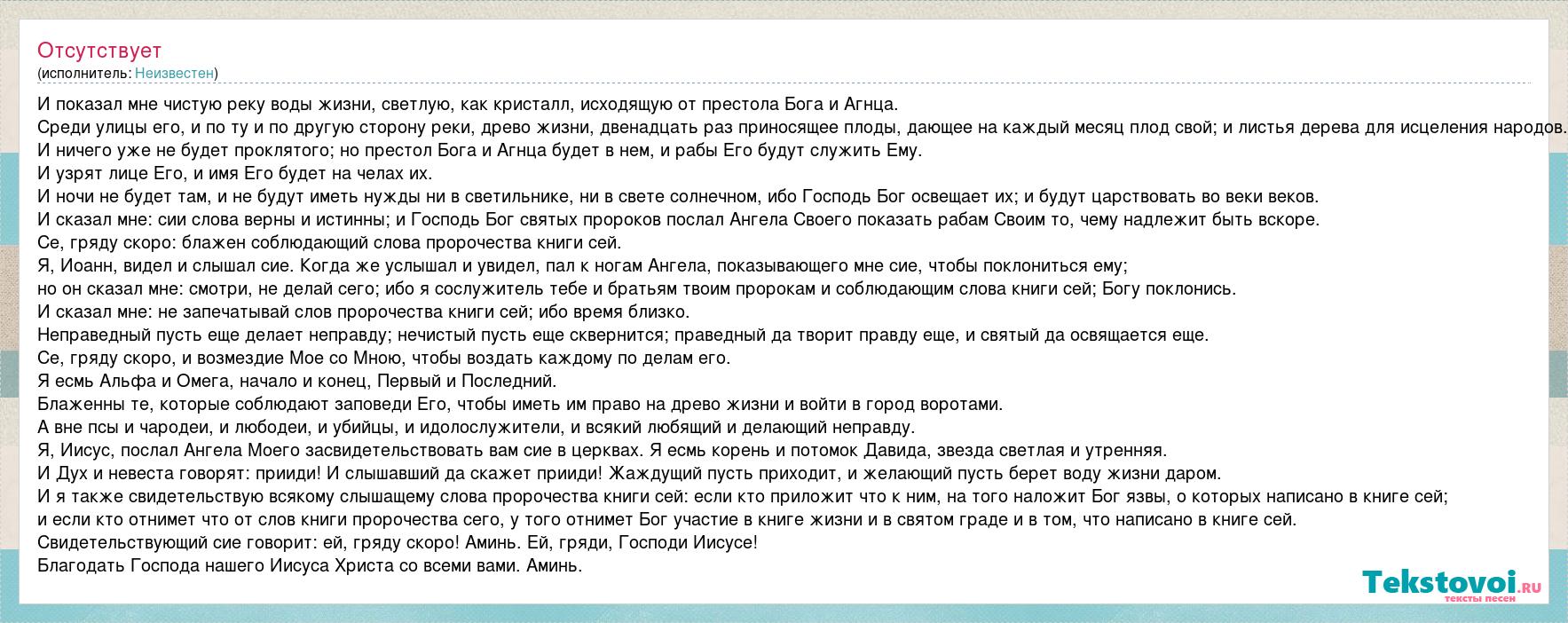Click the line 'но он сказал мне: смотри'

click(637, 288)
